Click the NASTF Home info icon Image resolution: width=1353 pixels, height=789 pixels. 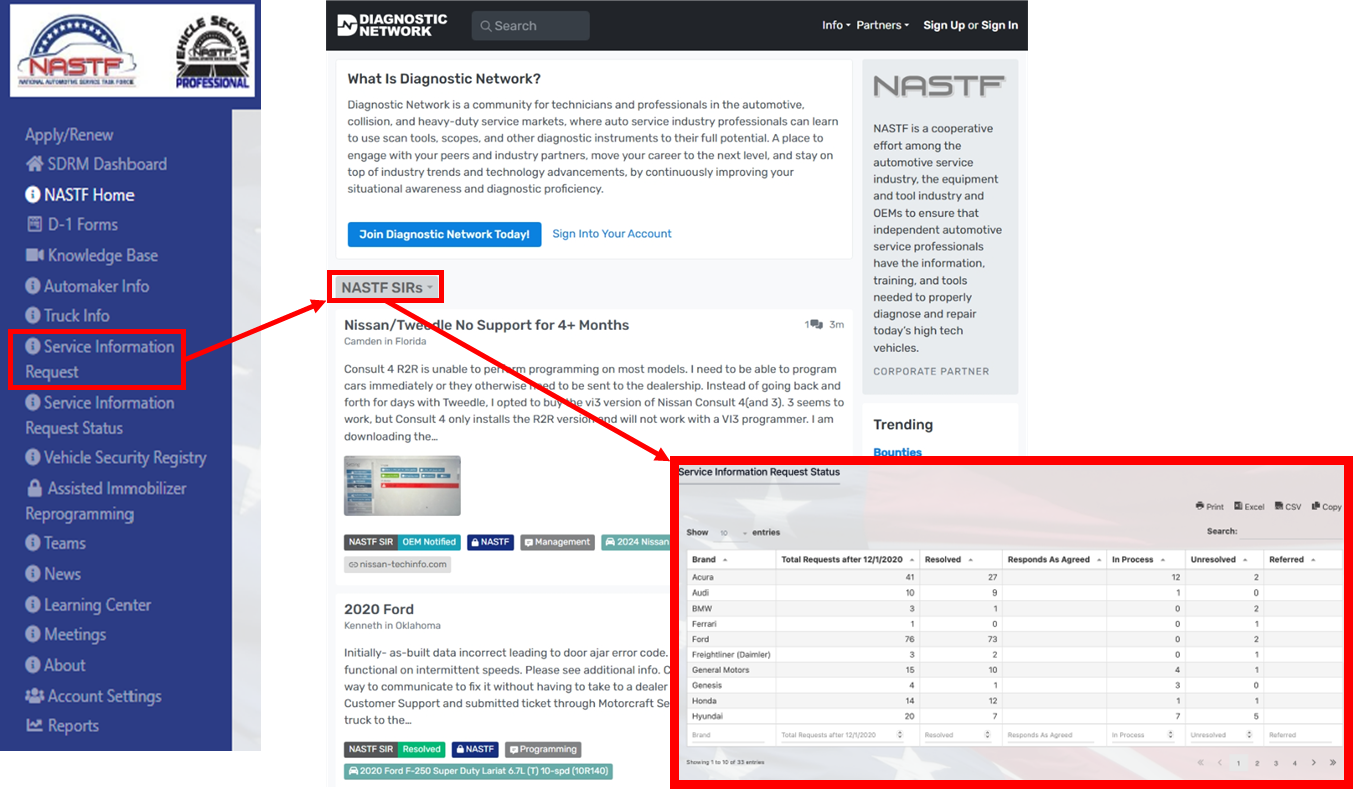pos(33,195)
